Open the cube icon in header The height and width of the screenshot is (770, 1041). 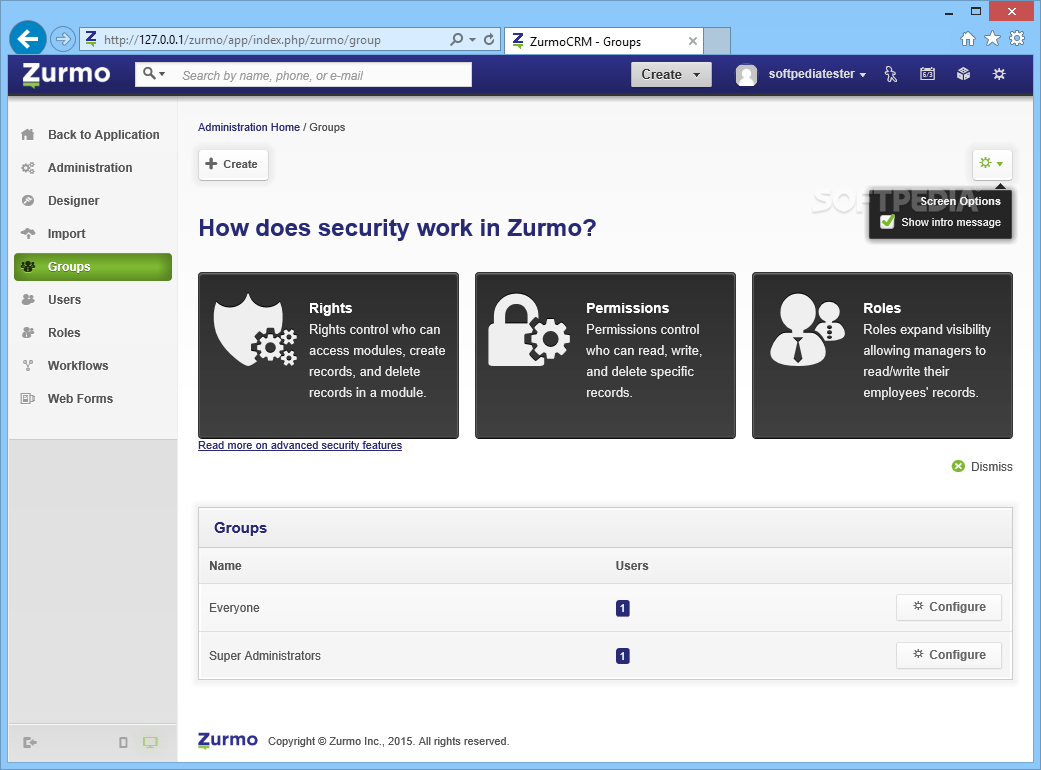[963, 74]
